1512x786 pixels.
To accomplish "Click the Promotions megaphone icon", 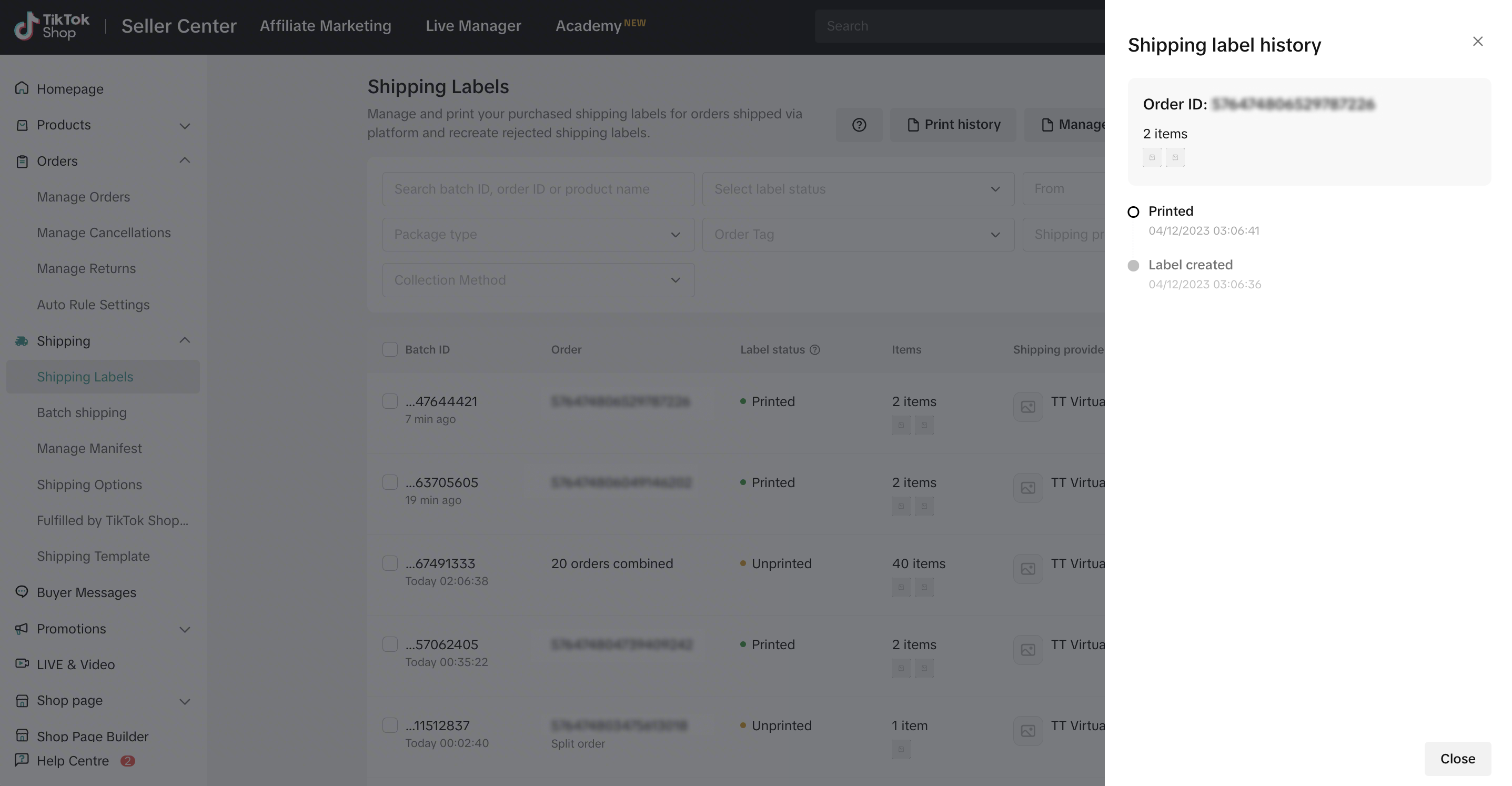I will point(22,629).
